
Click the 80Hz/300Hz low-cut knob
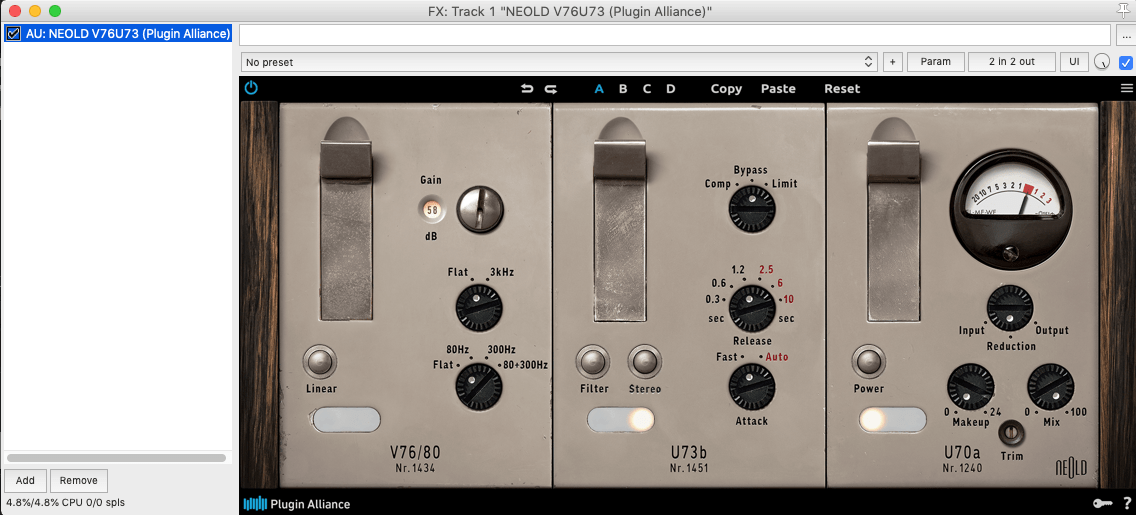tap(479, 387)
